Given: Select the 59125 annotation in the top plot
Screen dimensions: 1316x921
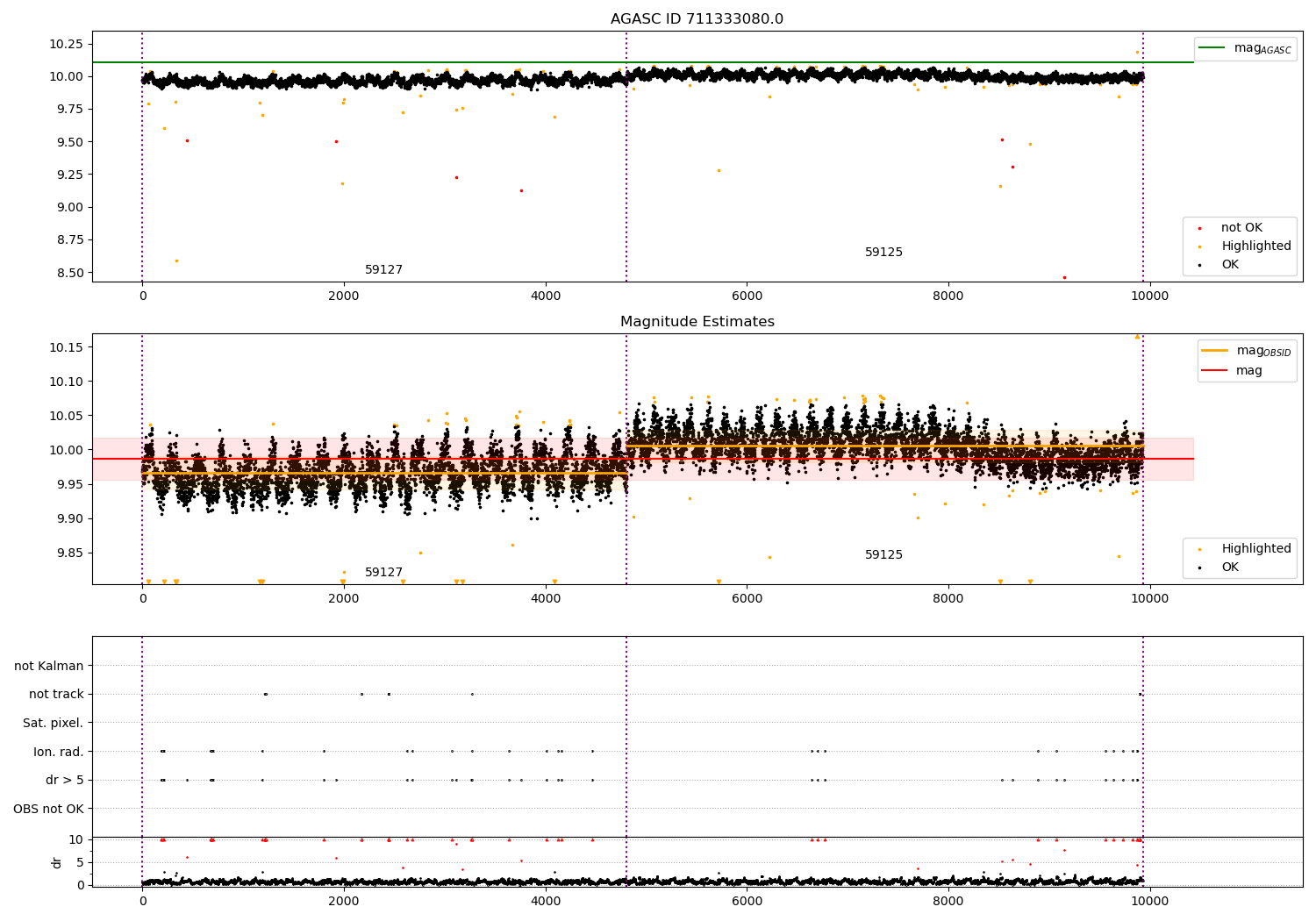Looking at the screenshot, I should (x=883, y=253).
